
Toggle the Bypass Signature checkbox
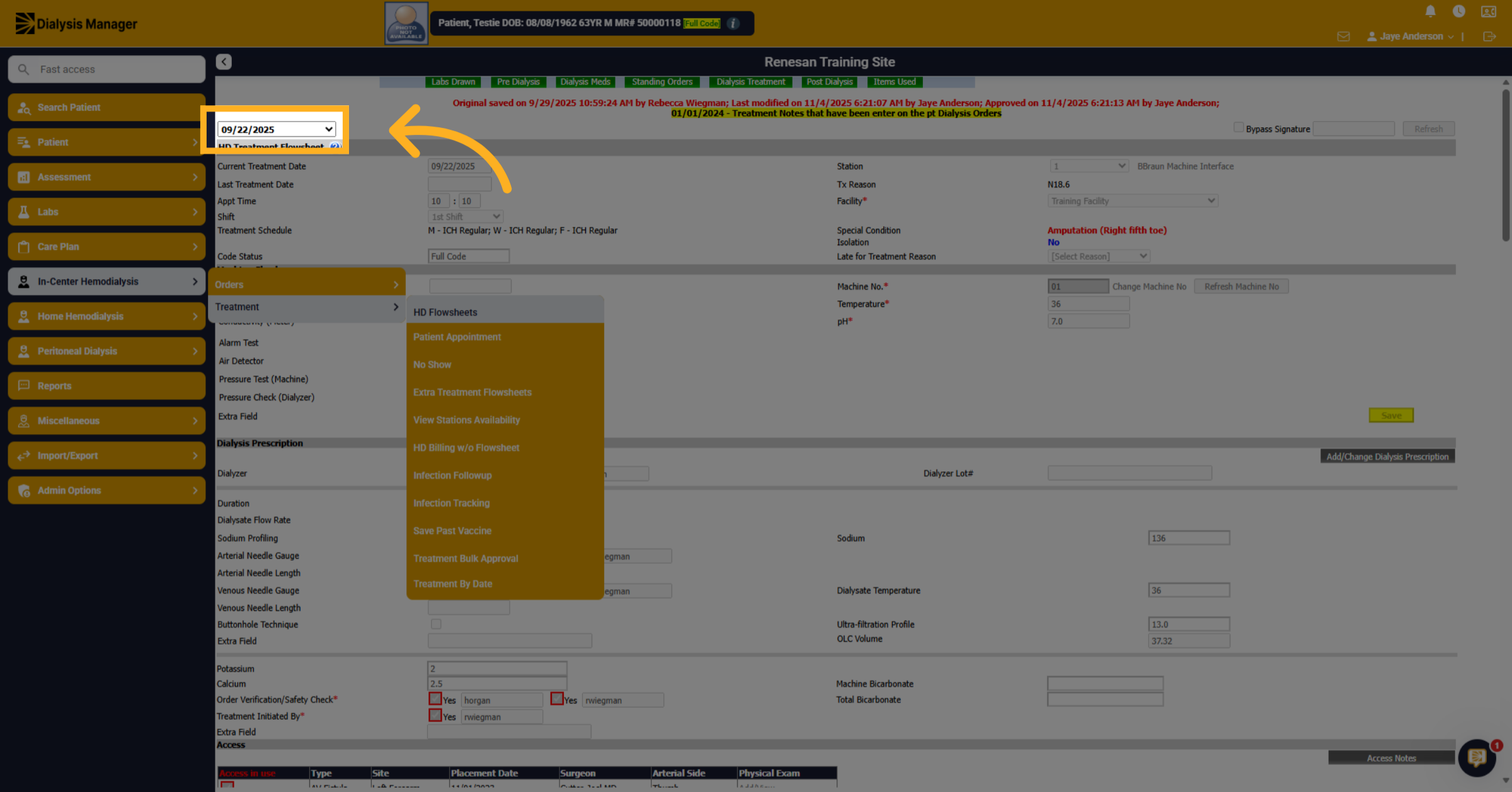(1238, 128)
